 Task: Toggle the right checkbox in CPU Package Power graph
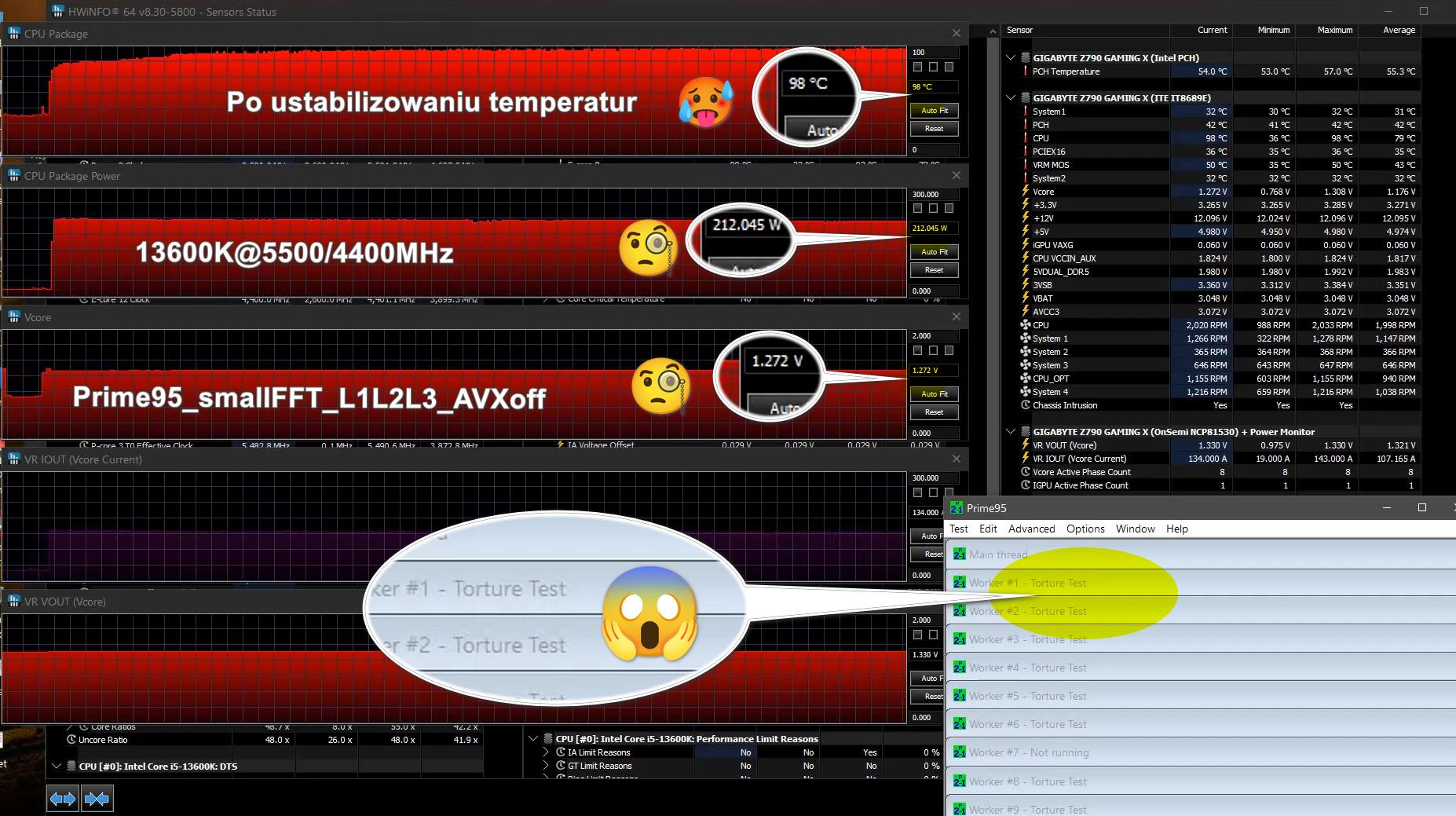pyautogui.click(x=949, y=208)
